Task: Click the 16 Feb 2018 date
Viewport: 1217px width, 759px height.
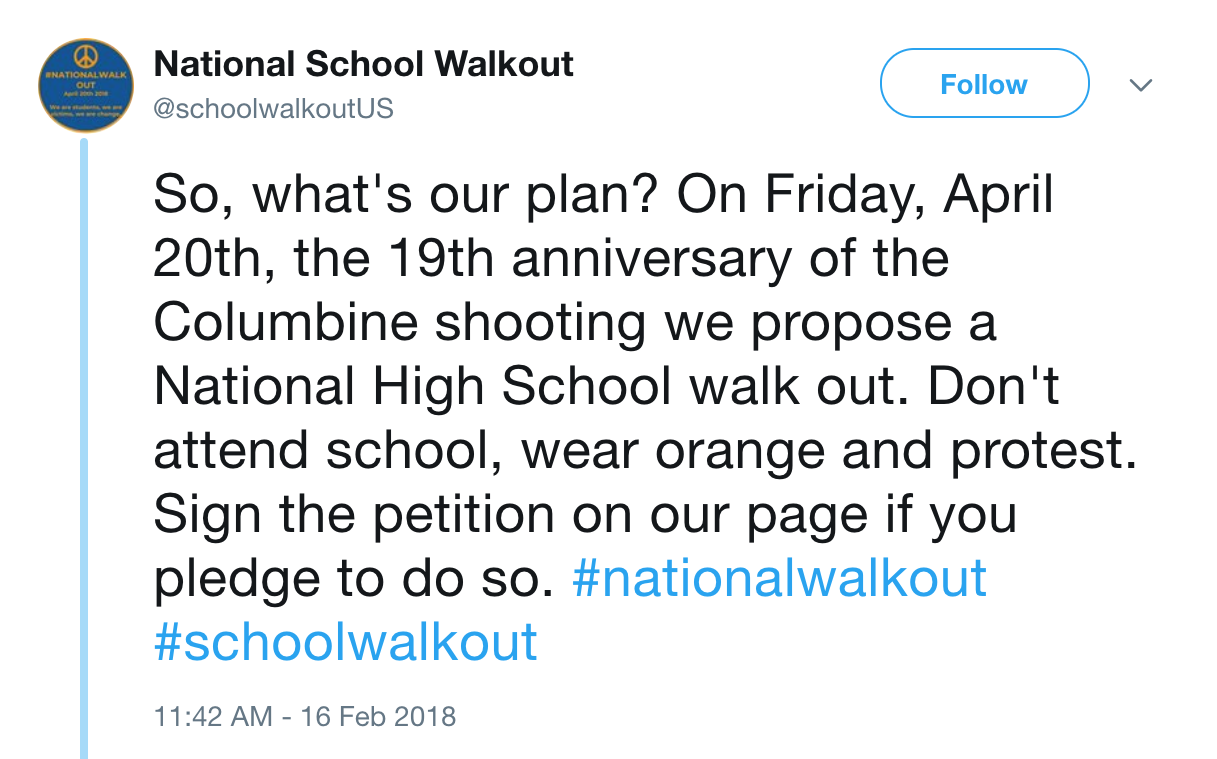Action: tap(378, 716)
